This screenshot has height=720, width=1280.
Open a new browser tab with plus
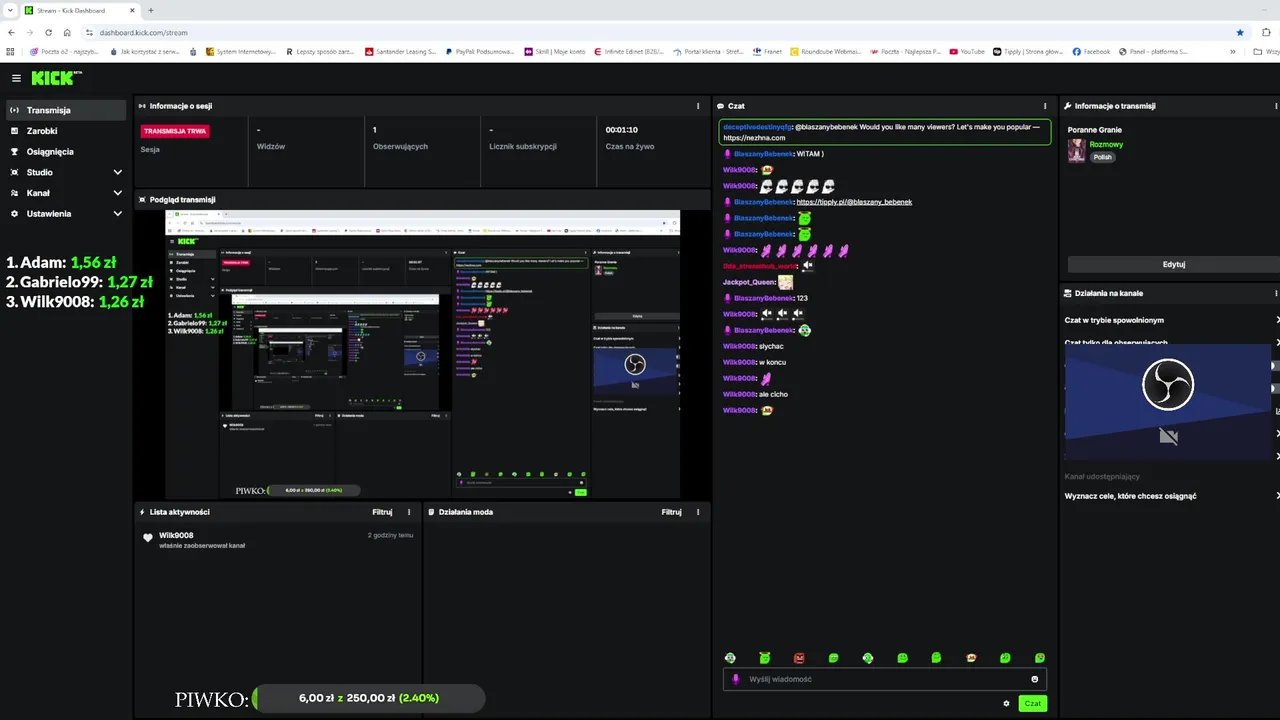[x=150, y=10]
